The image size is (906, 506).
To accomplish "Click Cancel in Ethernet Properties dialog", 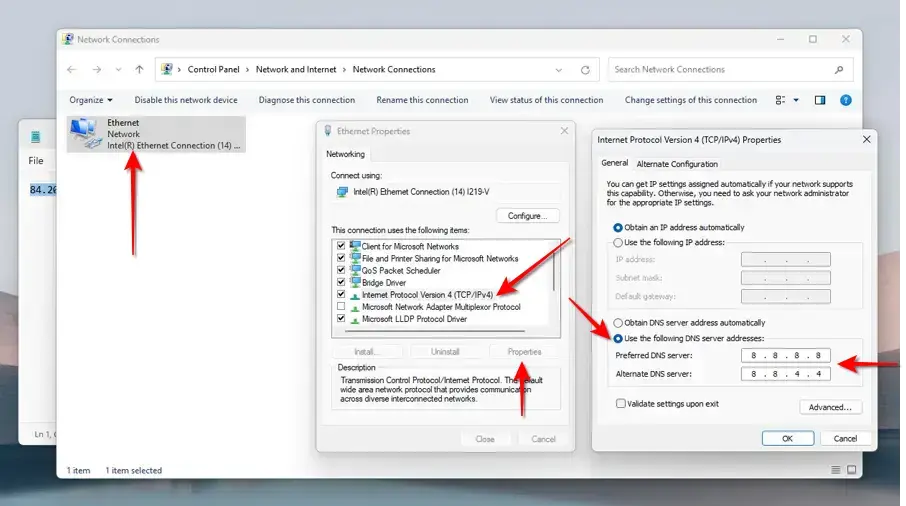I will pyautogui.click(x=543, y=439).
